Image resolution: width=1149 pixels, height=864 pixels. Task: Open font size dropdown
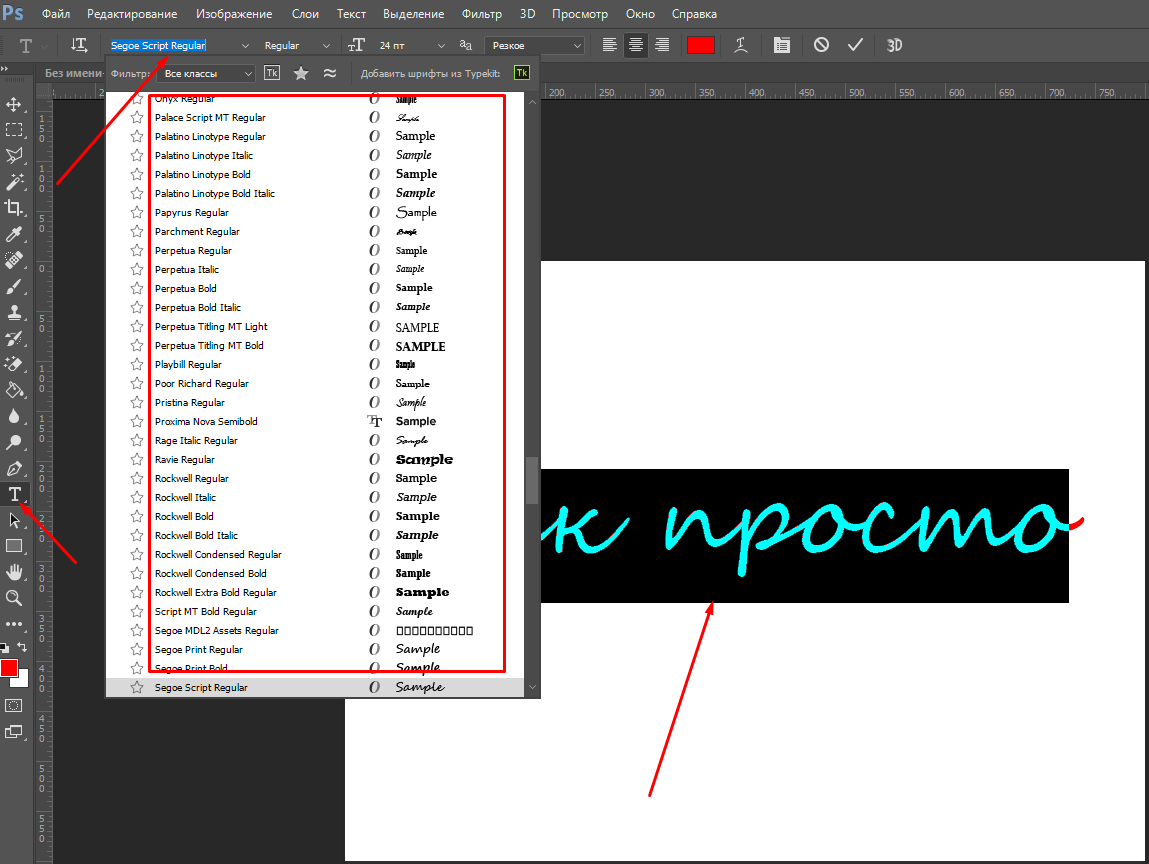click(x=441, y=45)
